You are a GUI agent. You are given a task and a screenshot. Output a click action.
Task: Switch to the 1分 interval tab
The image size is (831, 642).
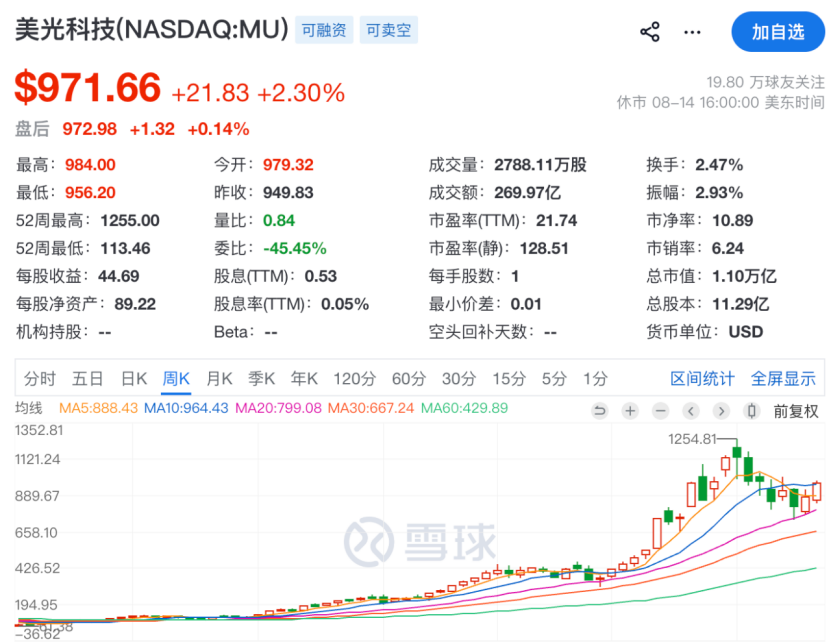tap(595, 379)
